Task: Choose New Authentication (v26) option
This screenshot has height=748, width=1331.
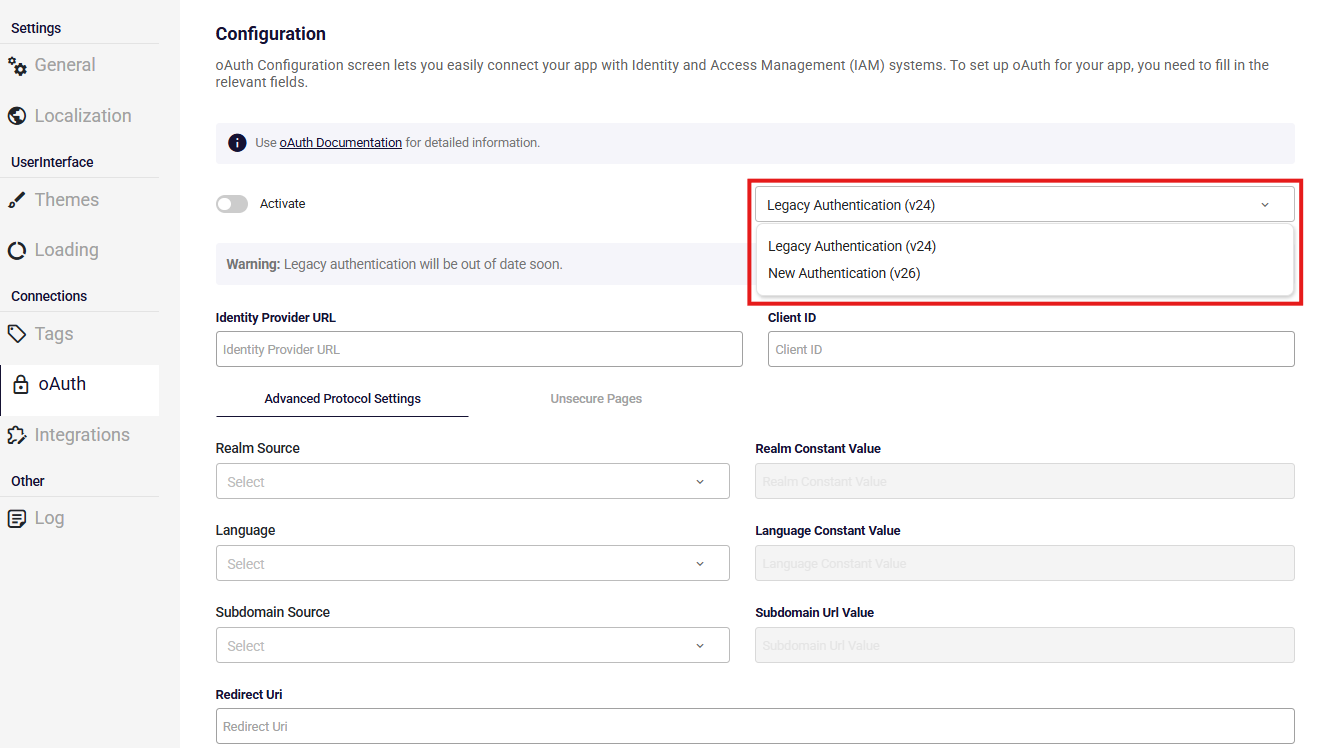Action: pos(844,273)
